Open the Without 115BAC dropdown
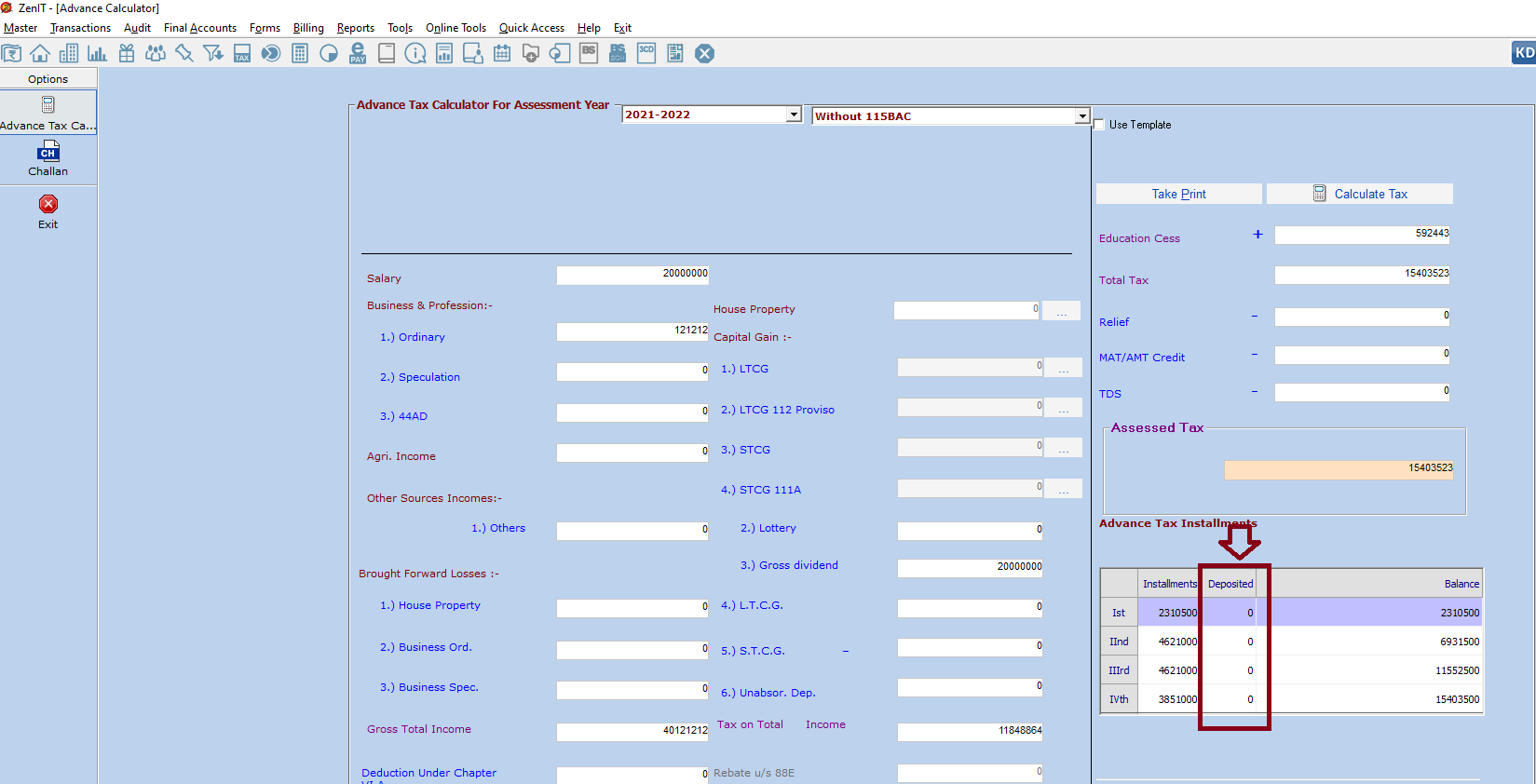The height and width of the screenshot is (784, 1536). tap(1081, 116)
